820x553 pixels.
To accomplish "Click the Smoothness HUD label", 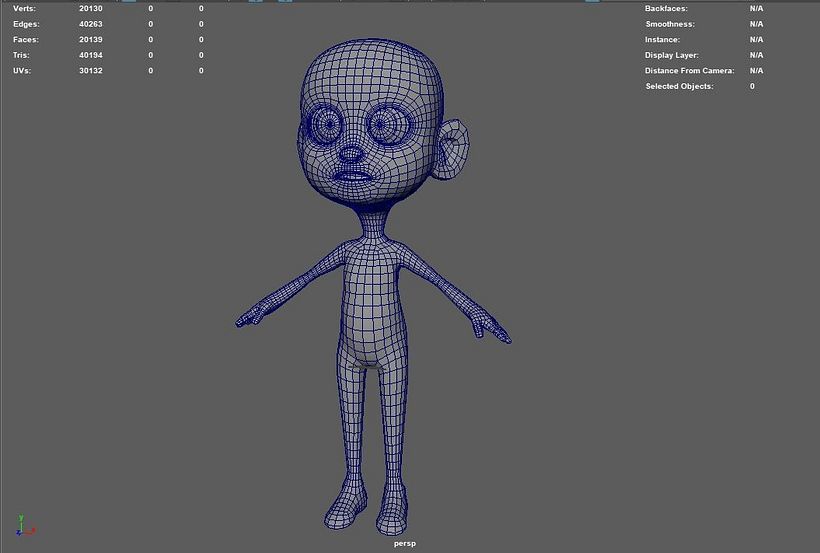I will [x=669, y=24].
